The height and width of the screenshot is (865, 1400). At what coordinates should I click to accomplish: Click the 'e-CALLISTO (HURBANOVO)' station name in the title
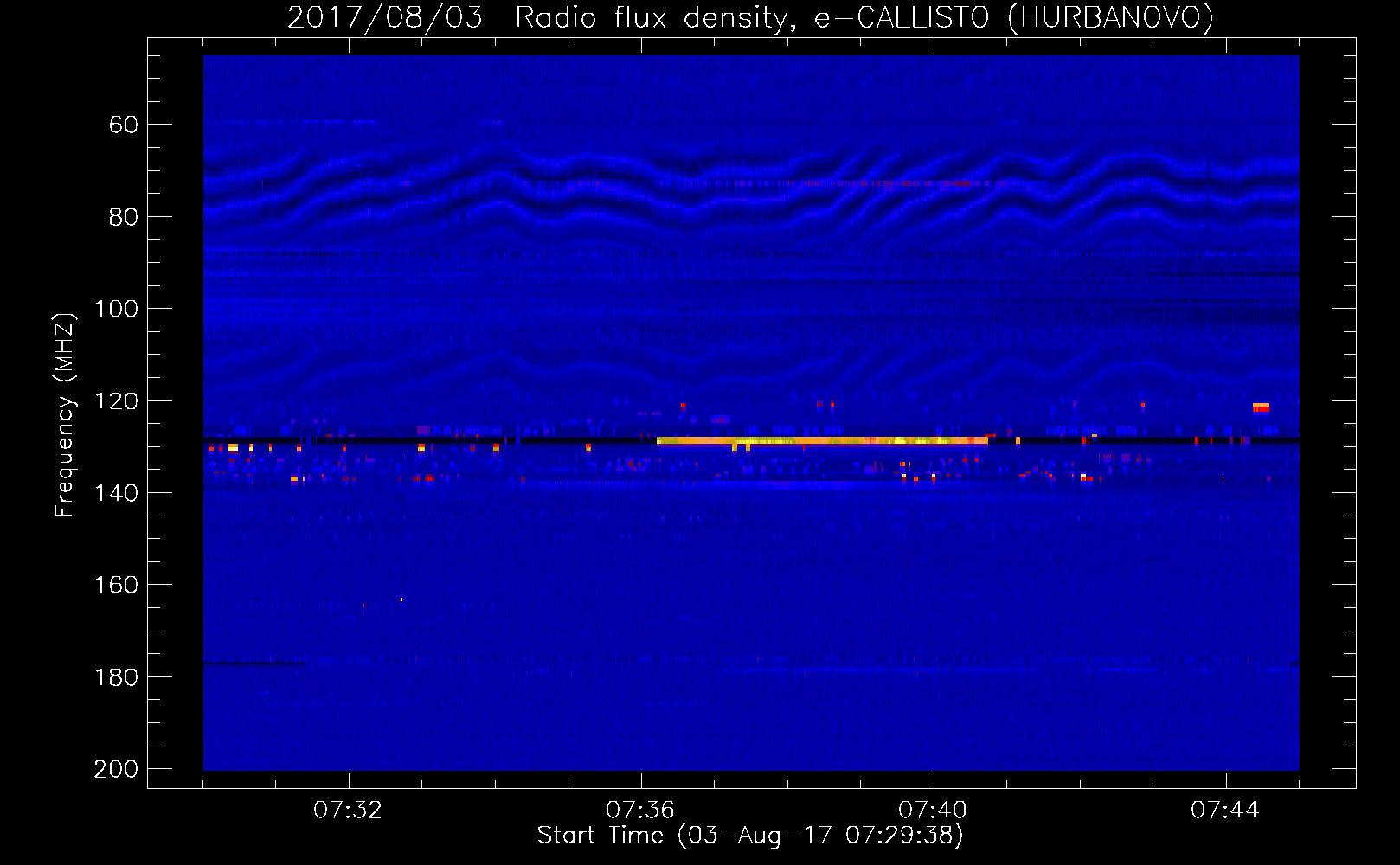coord(1014,18)
